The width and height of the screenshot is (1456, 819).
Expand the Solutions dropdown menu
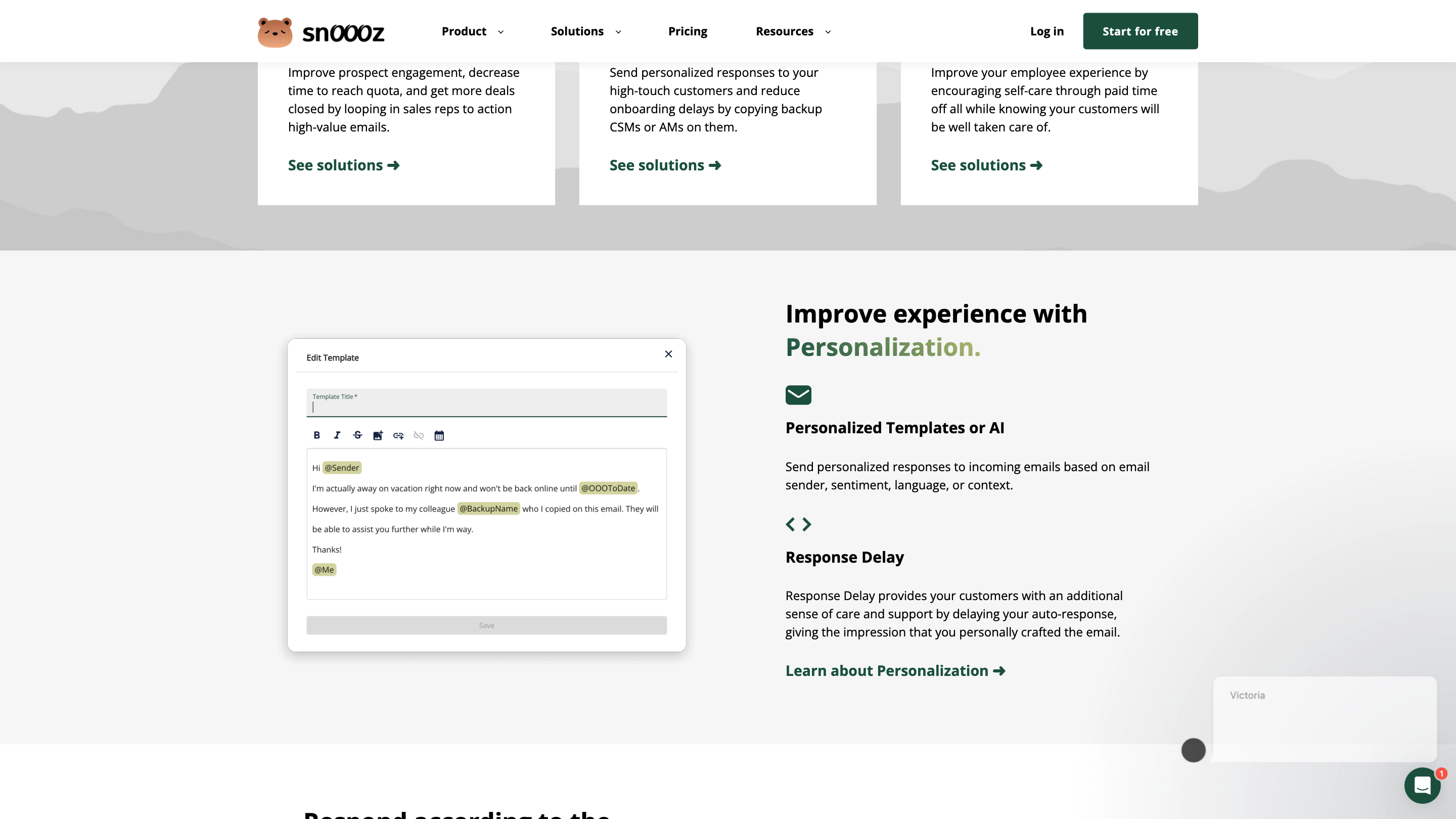(585, 32)
